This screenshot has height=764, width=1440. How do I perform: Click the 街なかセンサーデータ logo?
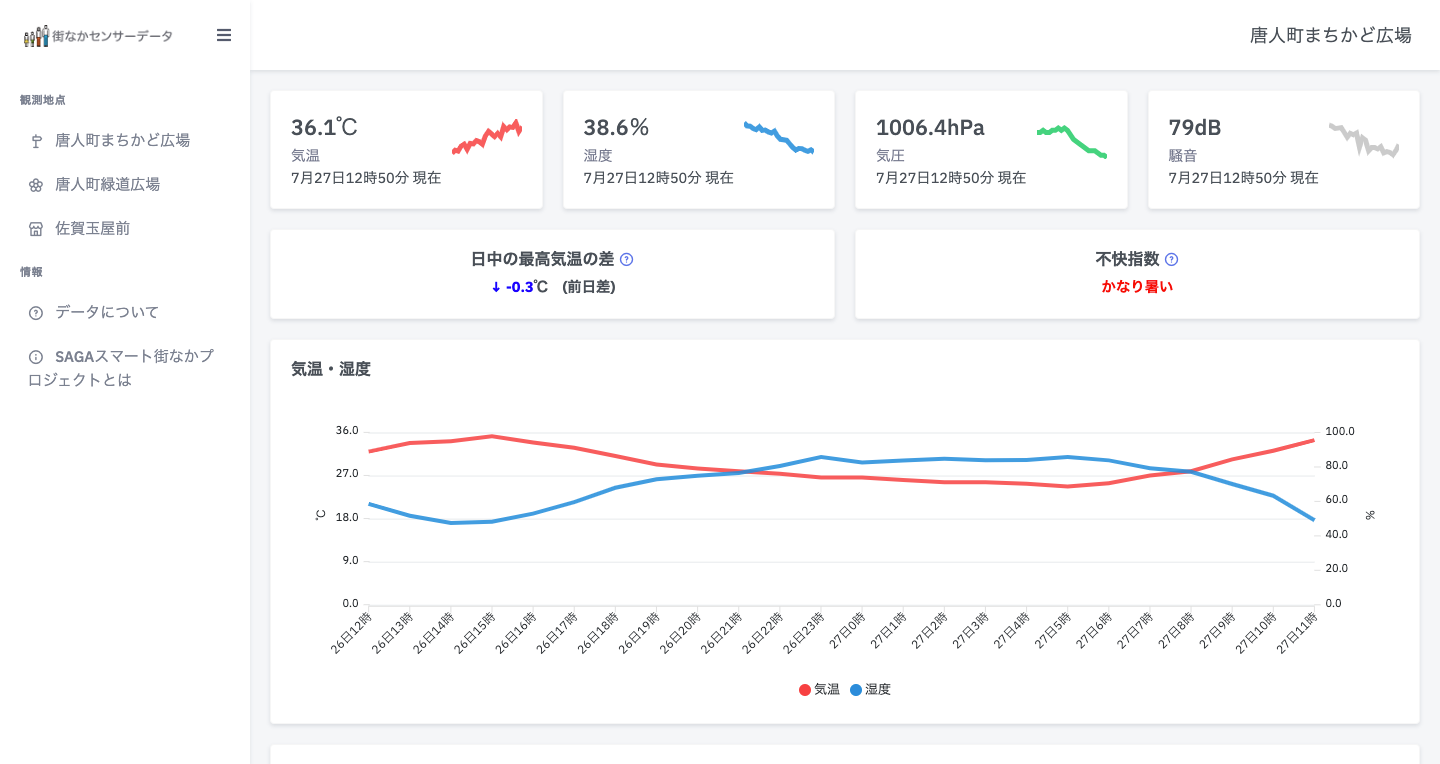point(98,36)
